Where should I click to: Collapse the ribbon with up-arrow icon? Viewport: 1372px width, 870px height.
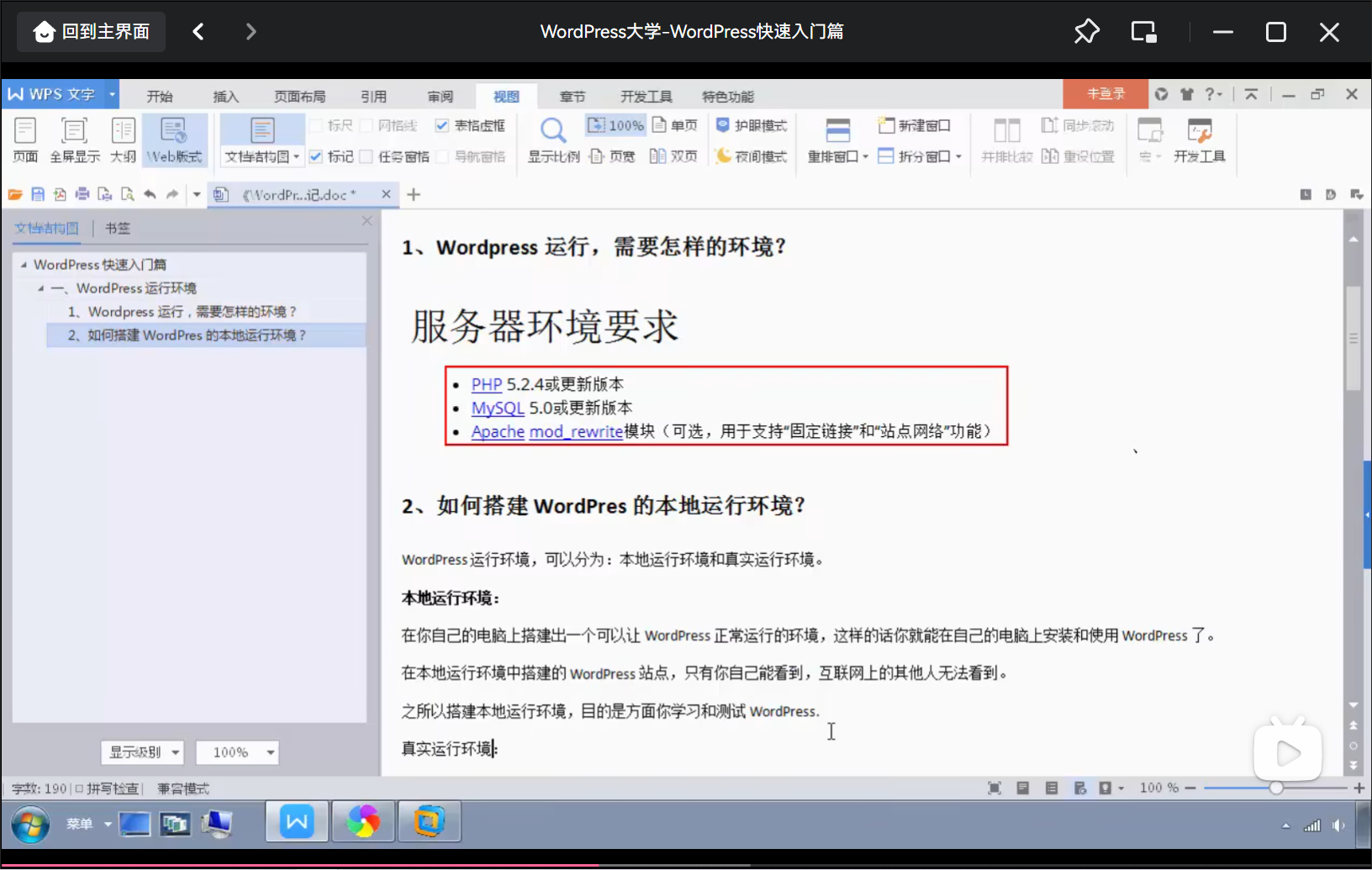coord(1251,94)
